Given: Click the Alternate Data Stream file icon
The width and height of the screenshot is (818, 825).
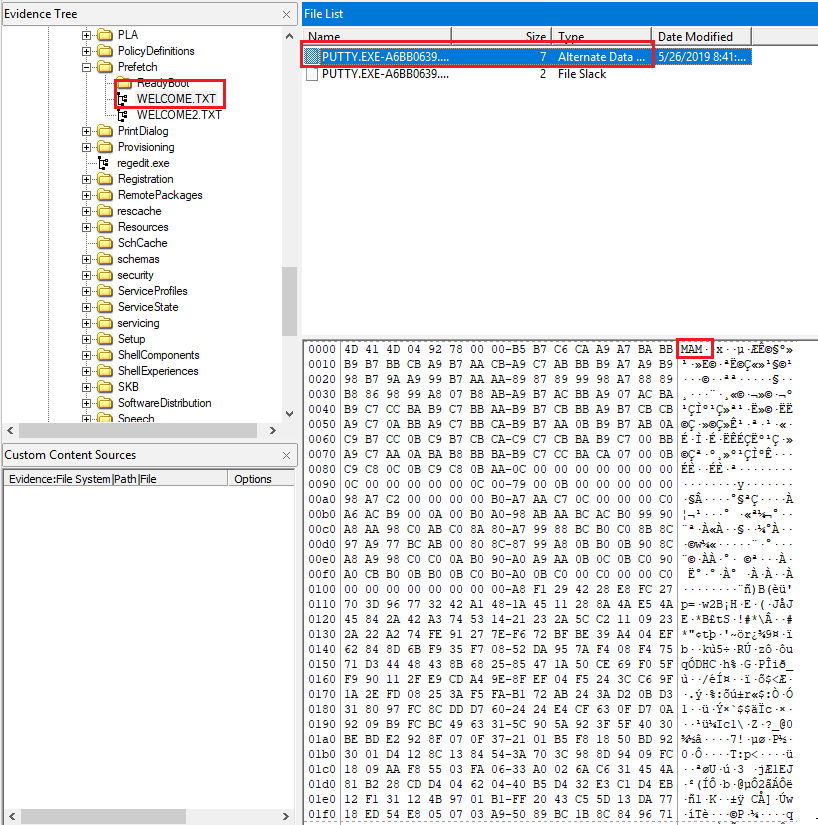Looking at the screenshot, I should pyautogui.click(x=313, y=57).
